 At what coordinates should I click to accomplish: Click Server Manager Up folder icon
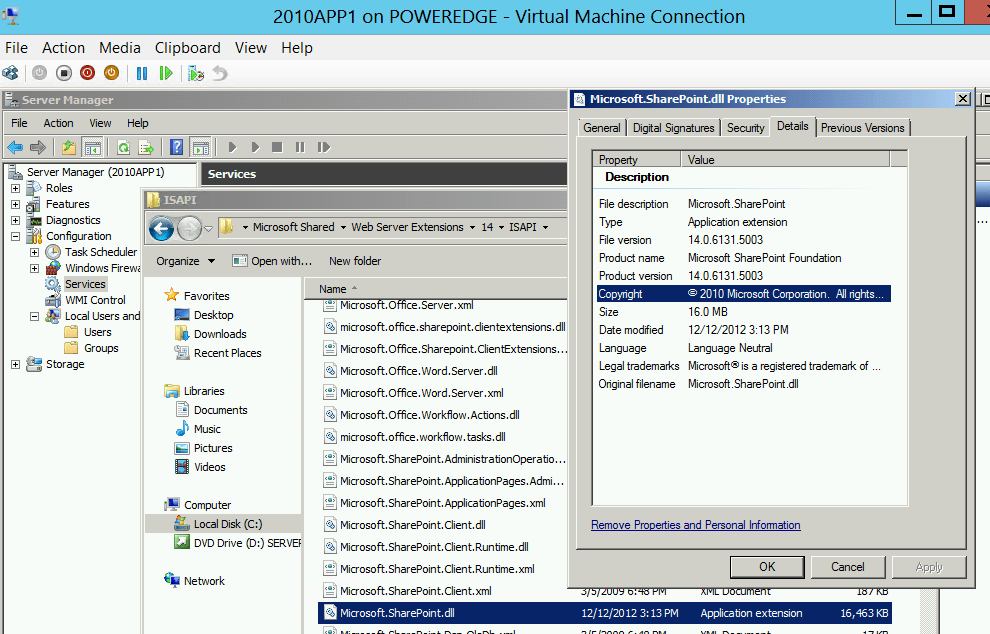68,147
